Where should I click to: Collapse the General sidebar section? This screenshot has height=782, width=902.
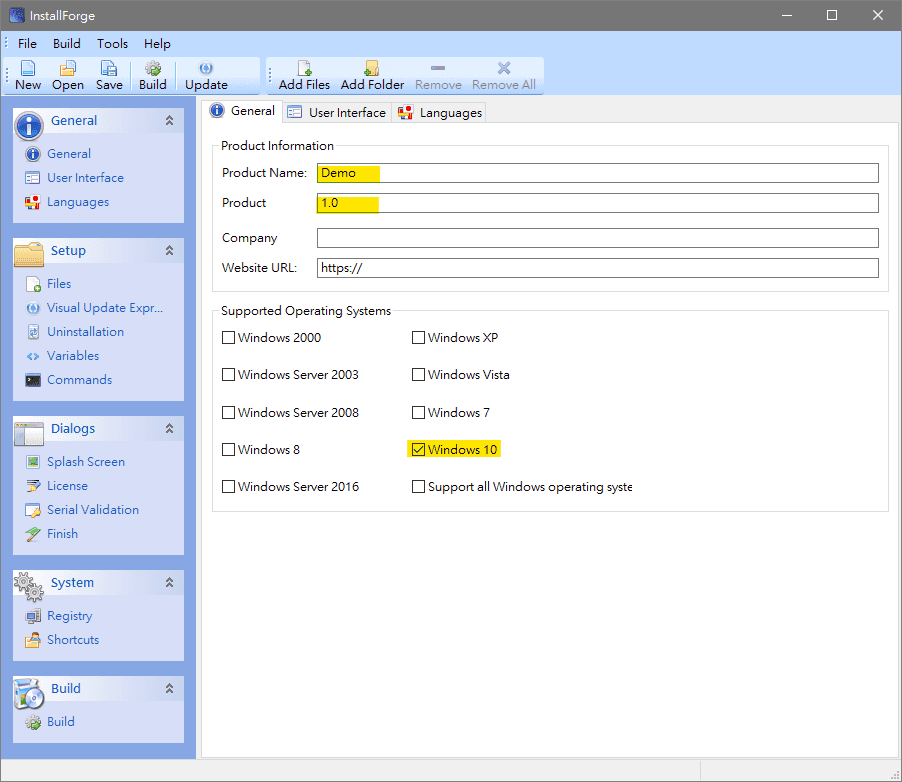(x=169, y=120)
